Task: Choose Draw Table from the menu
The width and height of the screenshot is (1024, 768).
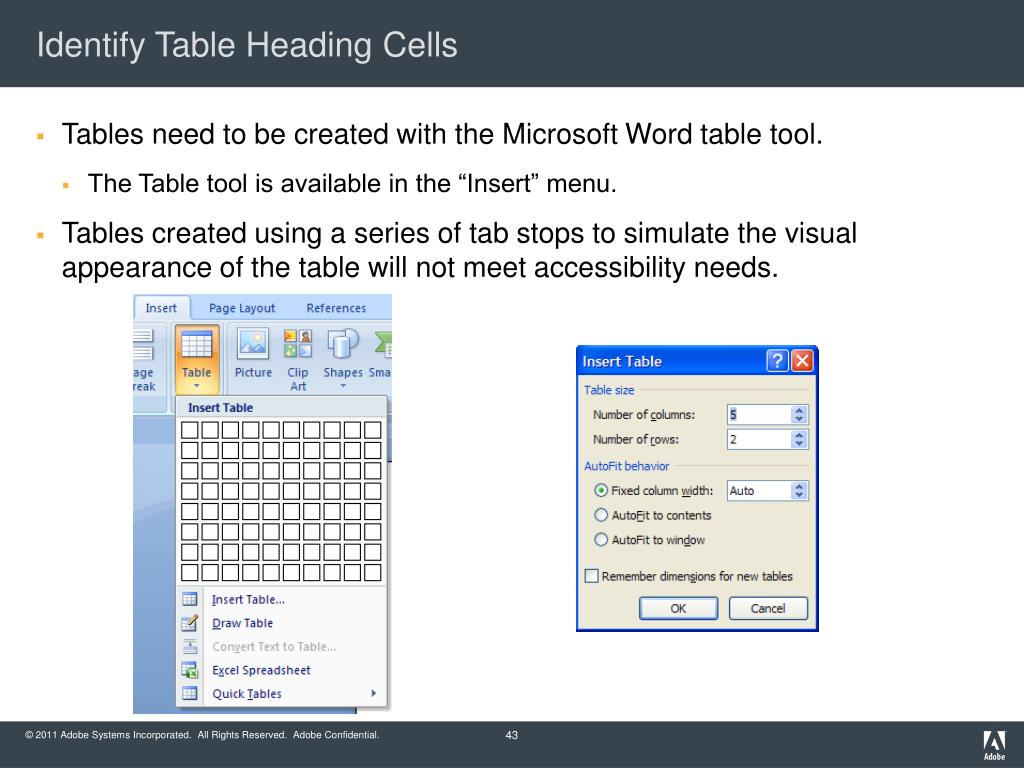Action: pyautogui.click(x=242, y=623)
